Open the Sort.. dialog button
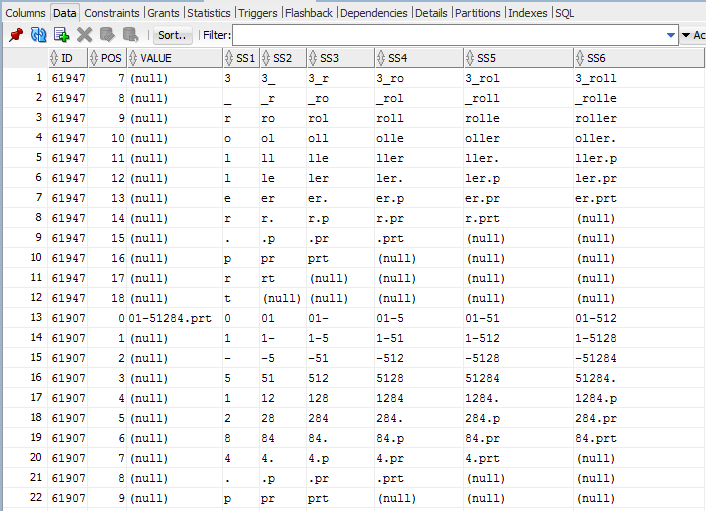Image resolution: width=706 pixels, height=511 pixels. 172,35
